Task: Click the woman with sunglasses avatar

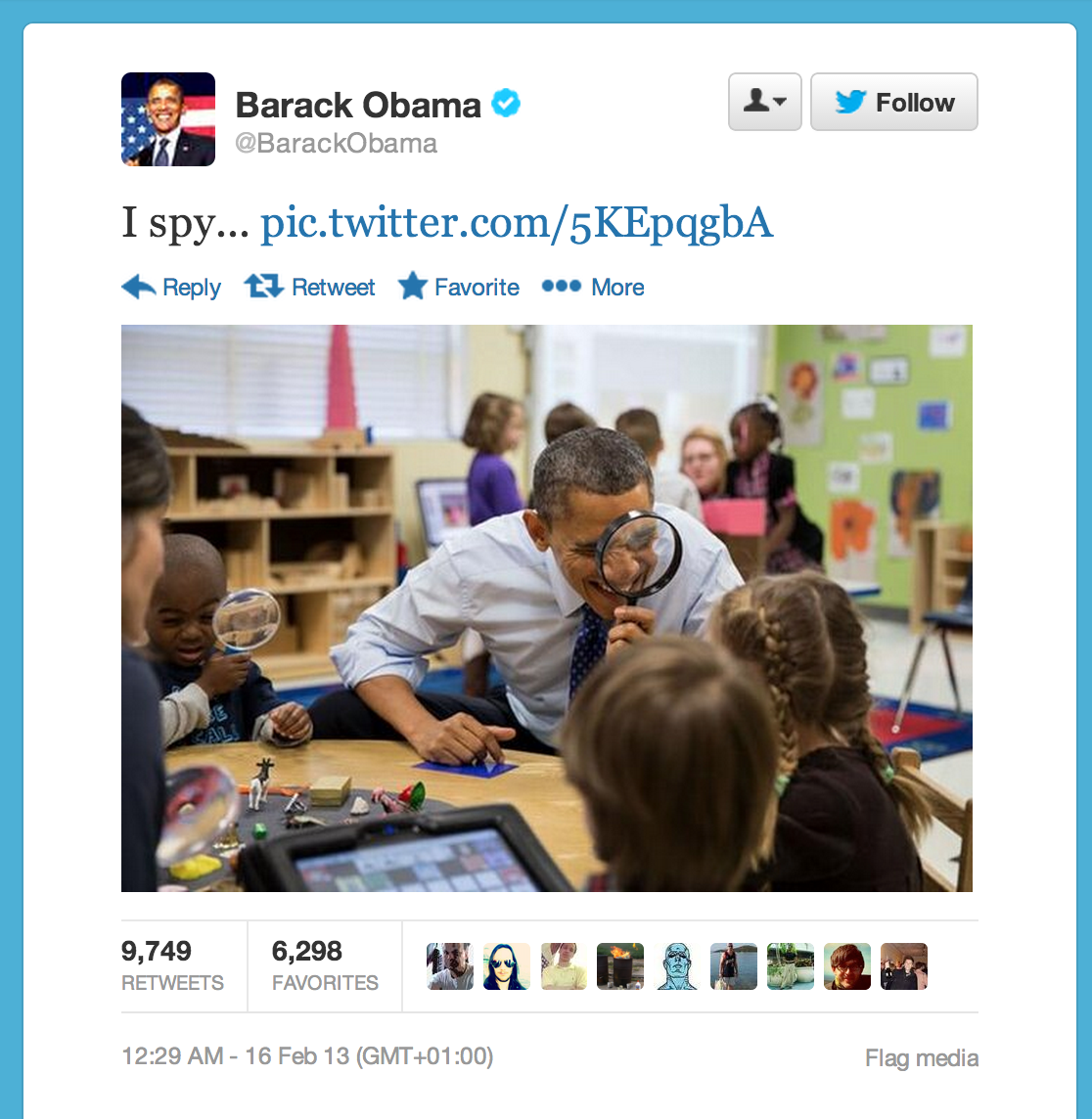Action: click(507, 966)
